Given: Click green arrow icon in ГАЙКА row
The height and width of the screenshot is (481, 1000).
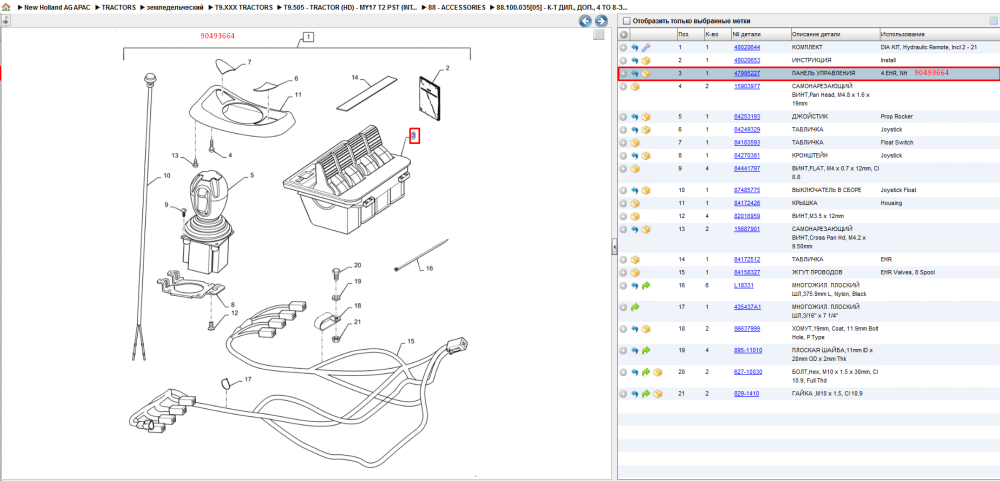Looking at the screenshot, I should (645, 394).
